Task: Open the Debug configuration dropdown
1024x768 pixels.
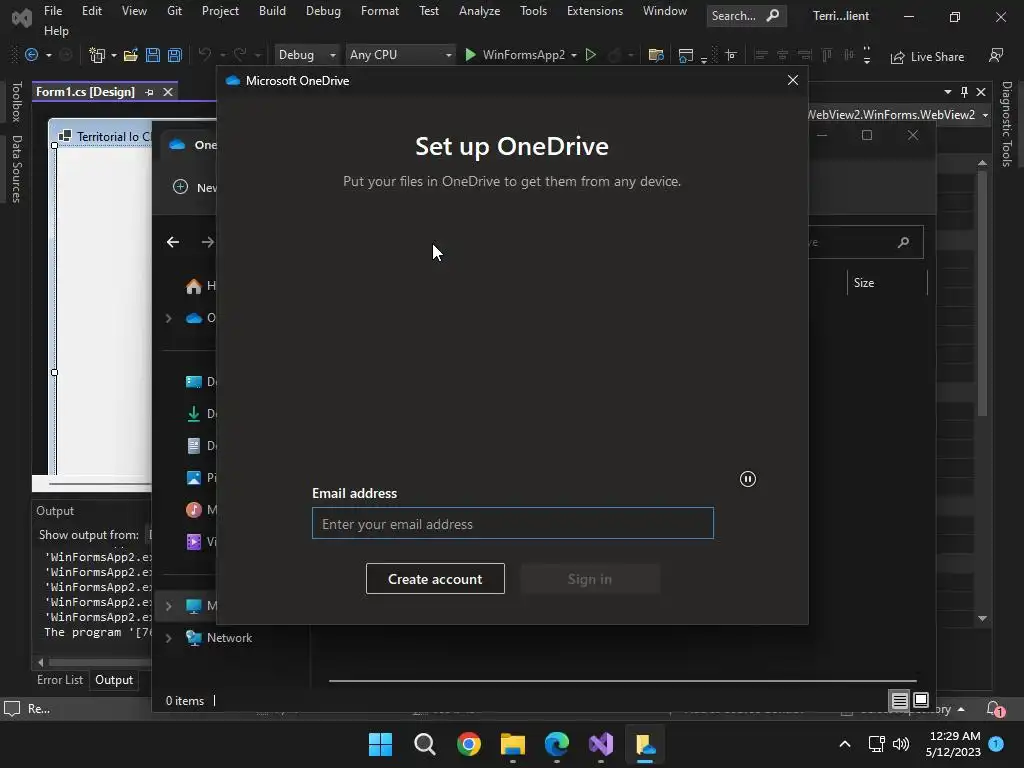Action: click(x=332, y=56)
